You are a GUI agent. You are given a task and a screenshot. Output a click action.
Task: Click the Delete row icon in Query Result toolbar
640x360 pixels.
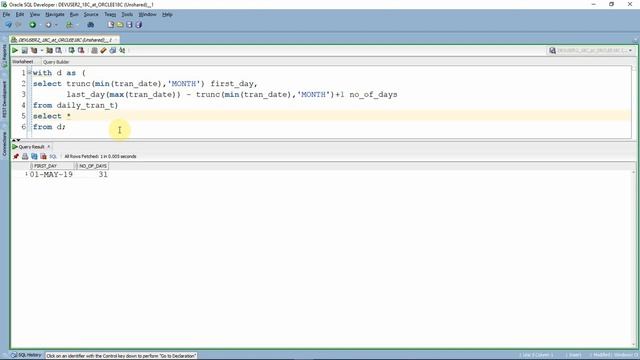[43, 157]
